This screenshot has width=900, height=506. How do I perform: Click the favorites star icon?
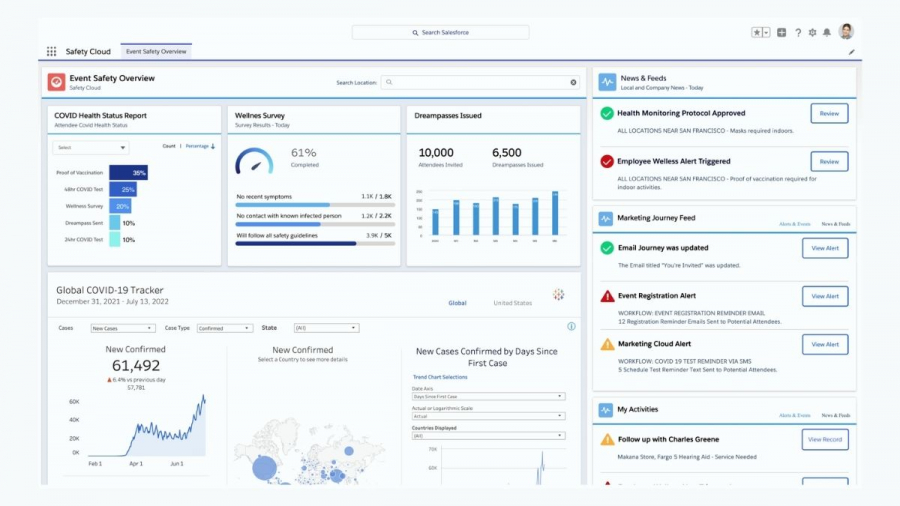pyautogui.click(x=757, y=32)
